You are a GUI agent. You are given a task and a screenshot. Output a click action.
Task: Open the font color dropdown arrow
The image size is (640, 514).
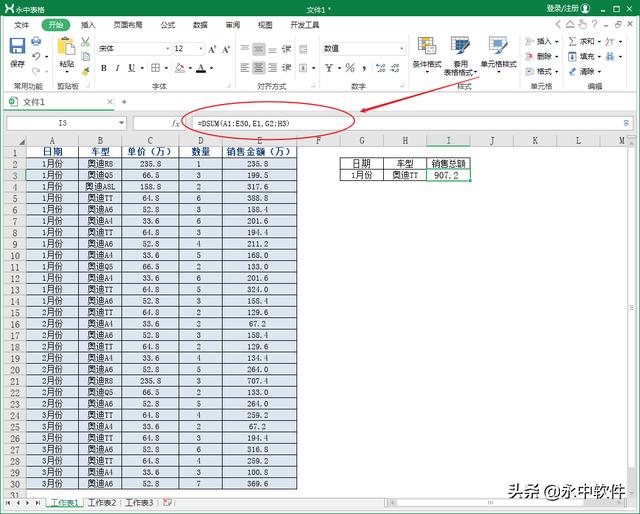coord(211,68)
